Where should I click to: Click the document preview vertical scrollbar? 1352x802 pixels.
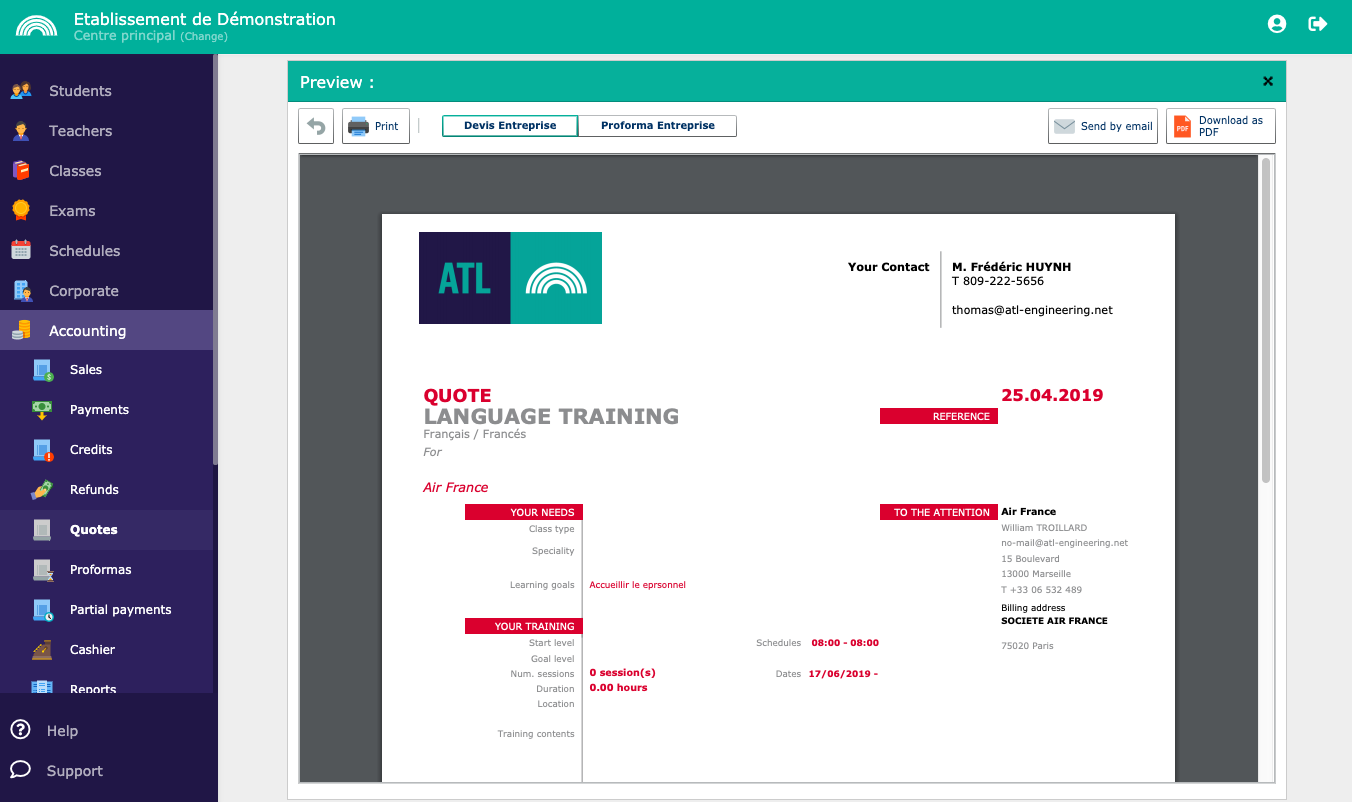[x=1266, y=320]
